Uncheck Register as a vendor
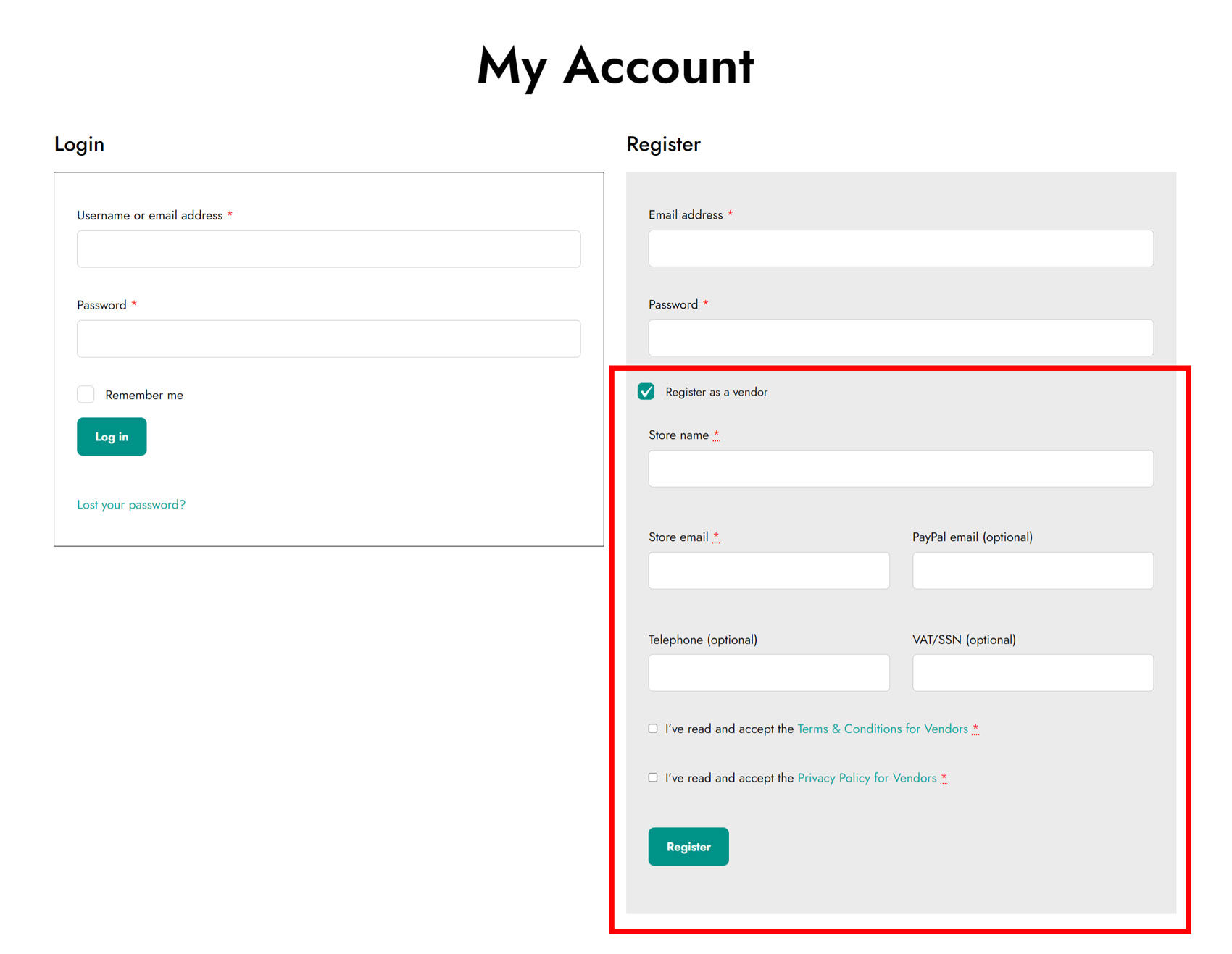Viewport: 1232px width, 954px height. pos(646,392)
